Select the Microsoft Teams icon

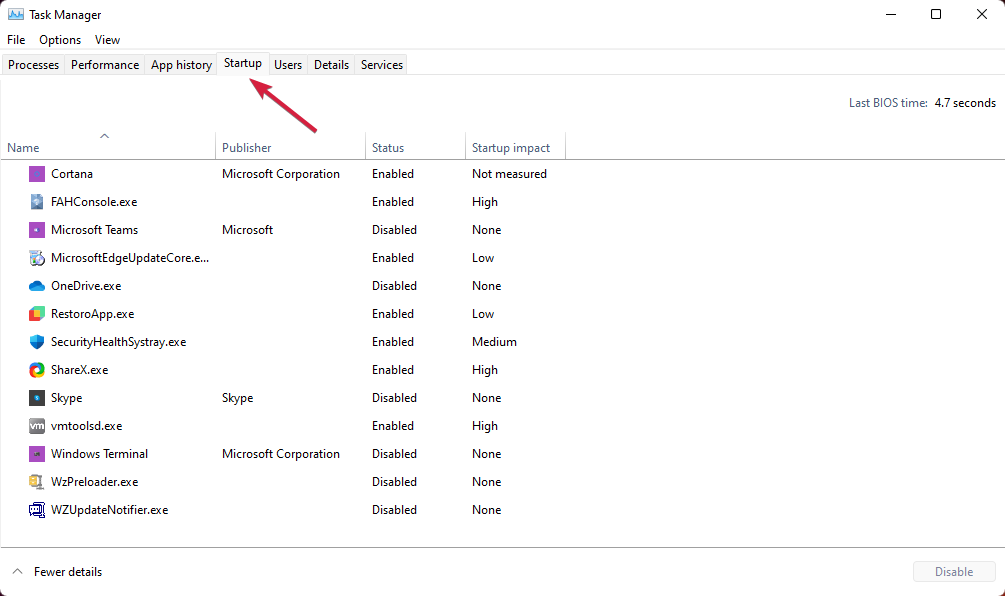37,230
